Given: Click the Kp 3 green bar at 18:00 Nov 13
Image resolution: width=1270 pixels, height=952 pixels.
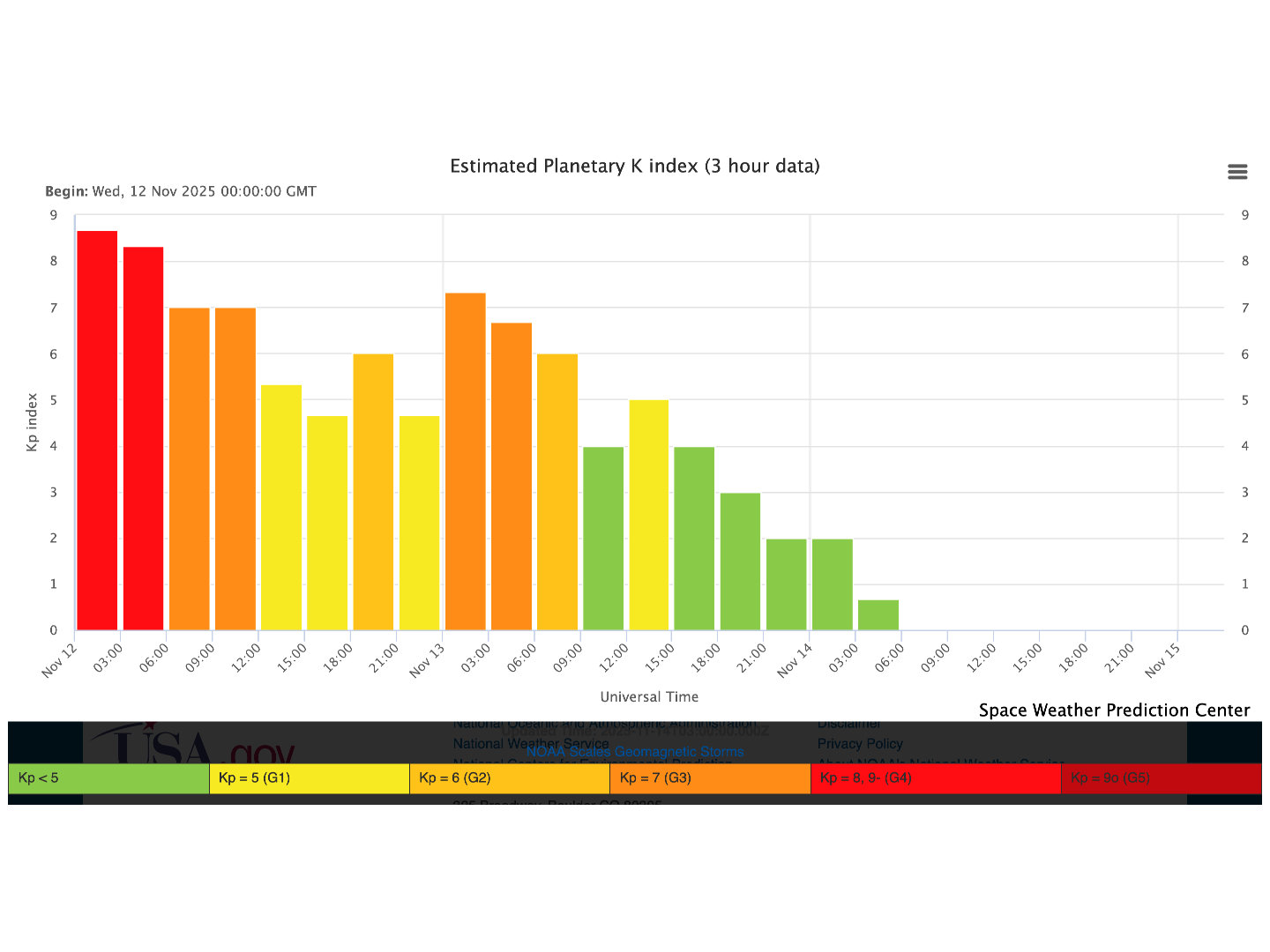Looking at the screenshot, I should point(740,562).
